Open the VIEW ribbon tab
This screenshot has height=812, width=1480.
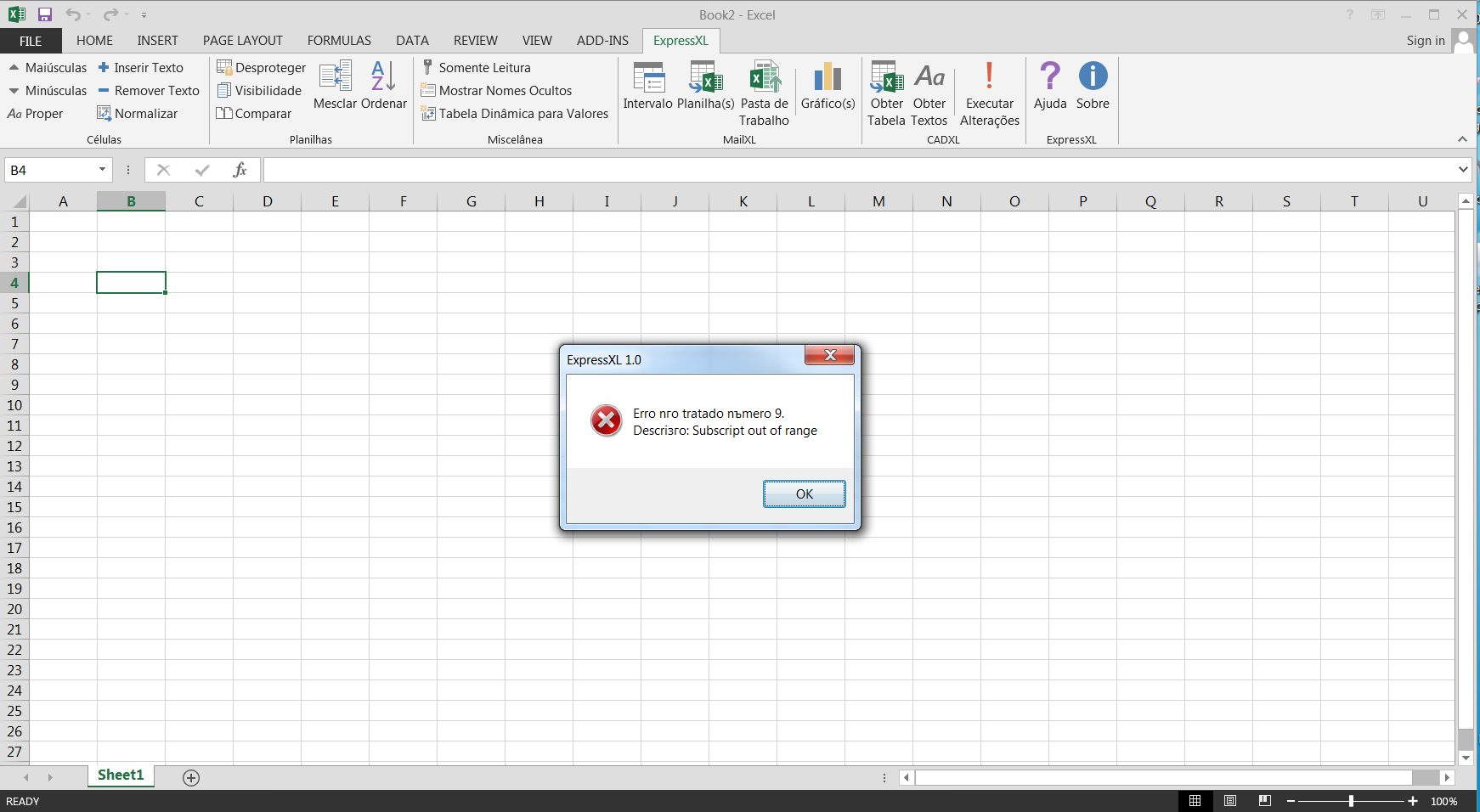pos(537,41)
